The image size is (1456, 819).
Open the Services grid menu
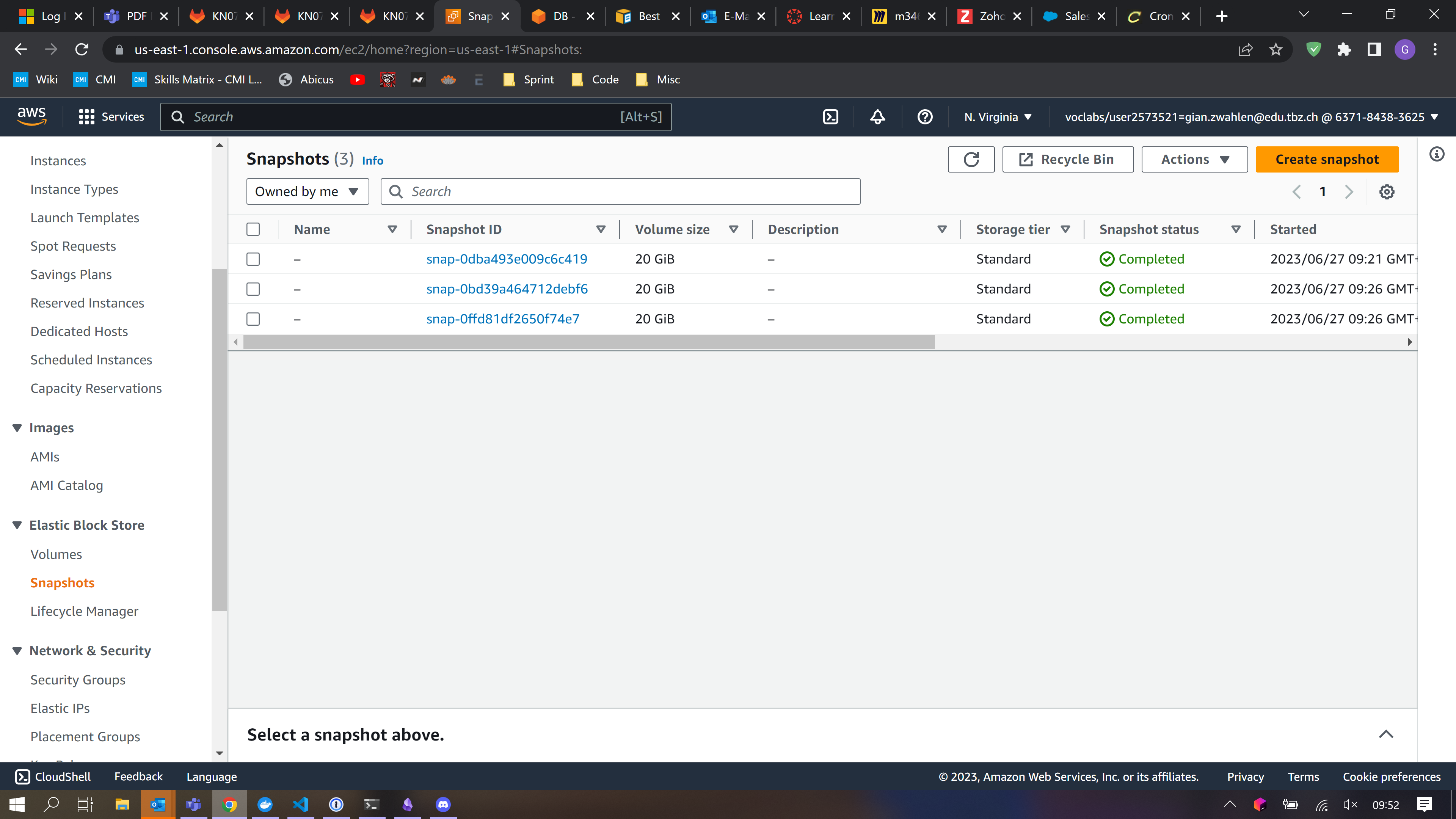[x=111, y=117]
